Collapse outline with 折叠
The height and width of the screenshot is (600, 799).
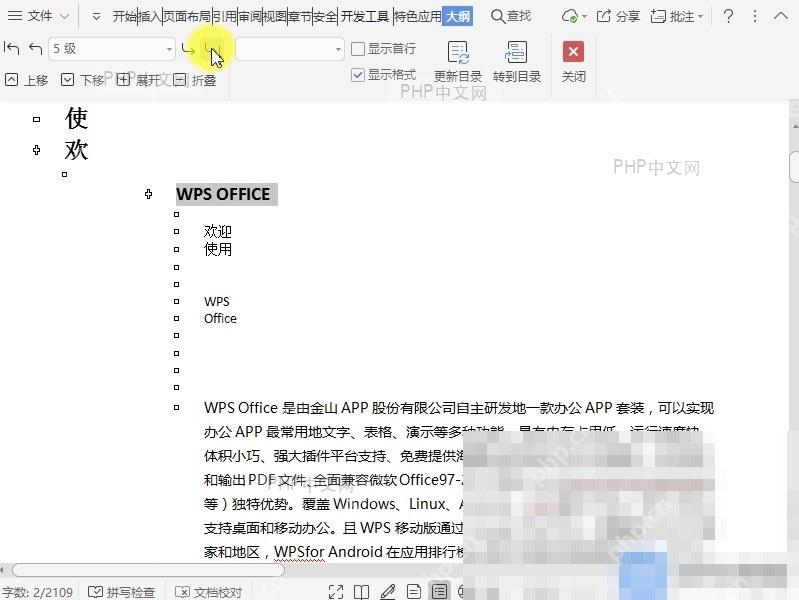click(194, 80)
